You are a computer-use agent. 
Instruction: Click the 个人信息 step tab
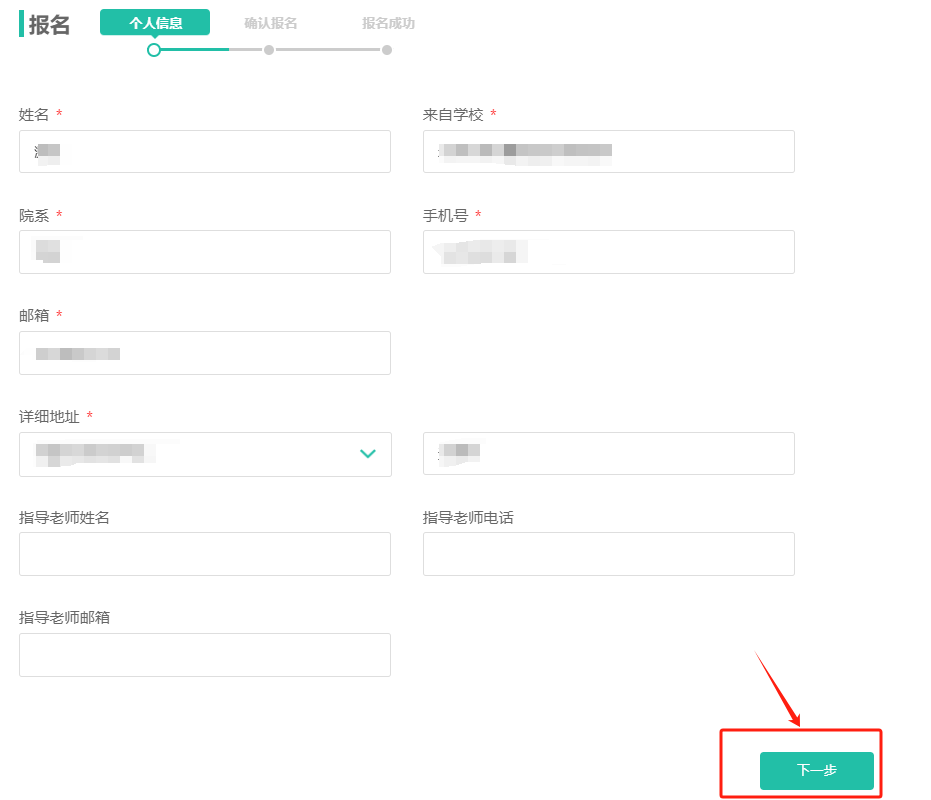(x=155, y=23)
